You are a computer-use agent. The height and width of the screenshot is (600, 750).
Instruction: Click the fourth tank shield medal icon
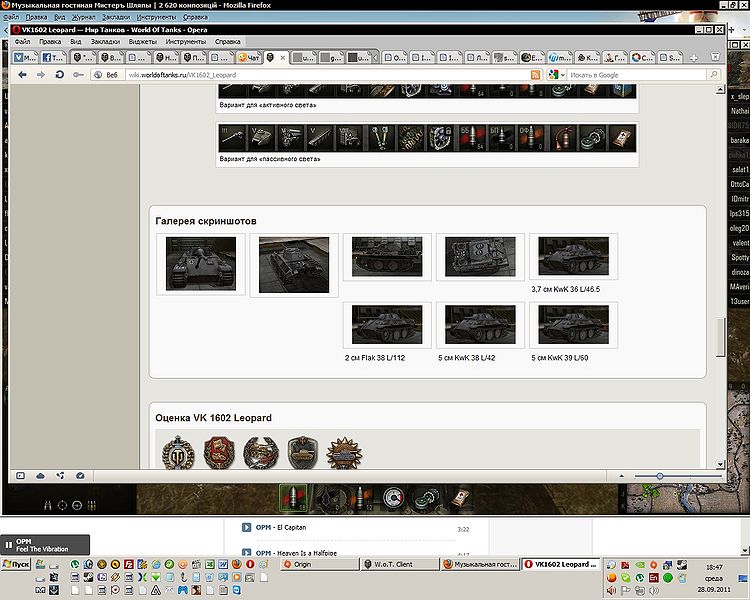tap(302, 453)
